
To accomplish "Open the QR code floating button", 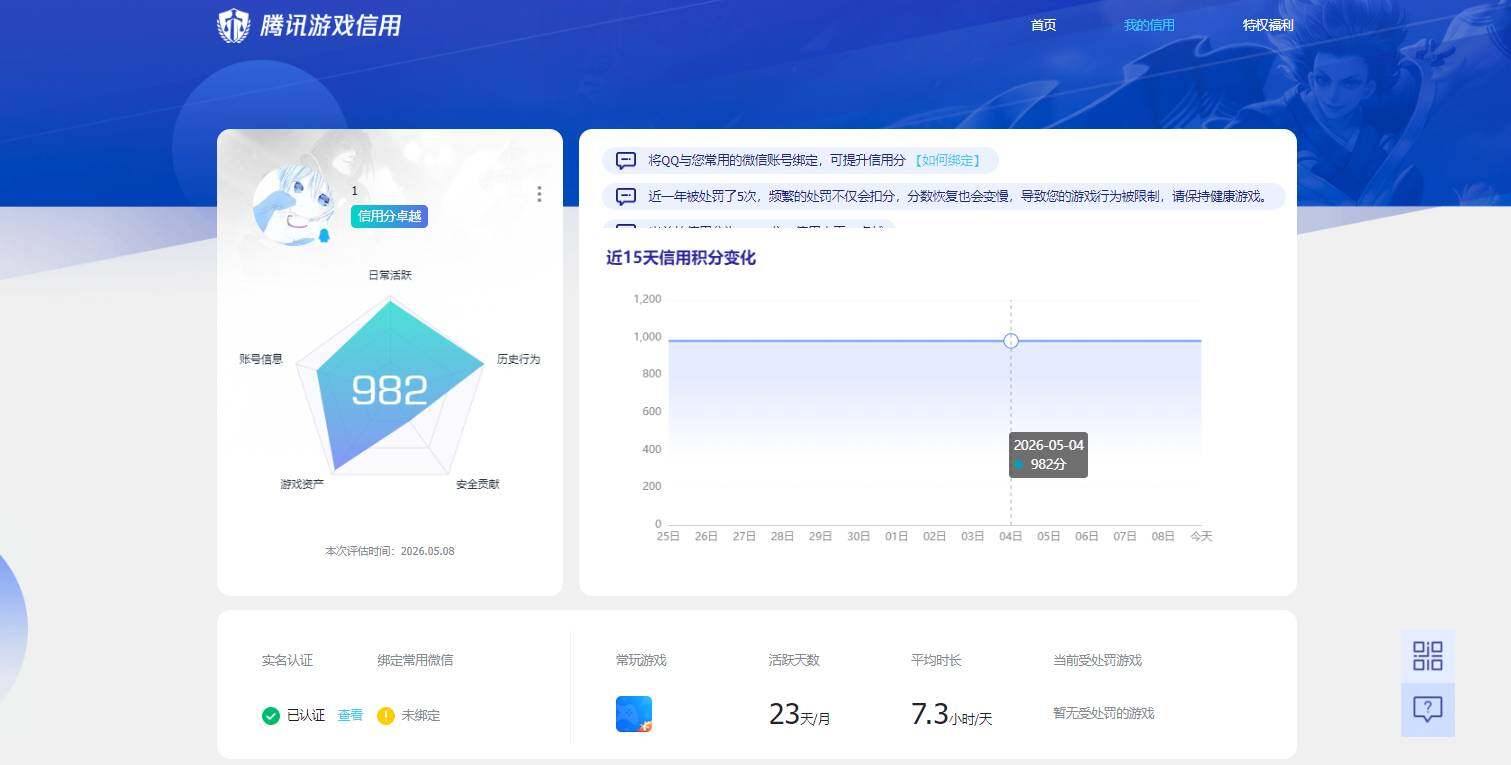I will pos(1428,656).
